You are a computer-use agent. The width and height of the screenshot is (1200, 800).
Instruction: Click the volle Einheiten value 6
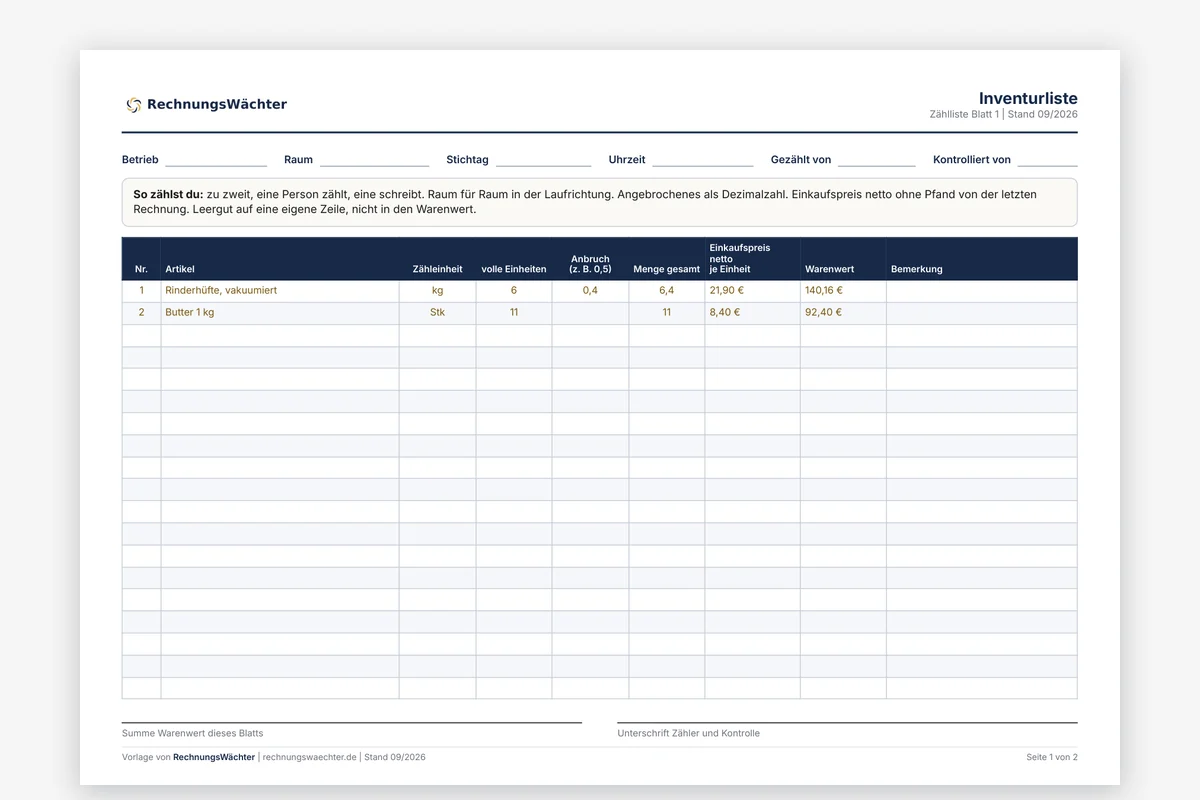click(514, 290)
